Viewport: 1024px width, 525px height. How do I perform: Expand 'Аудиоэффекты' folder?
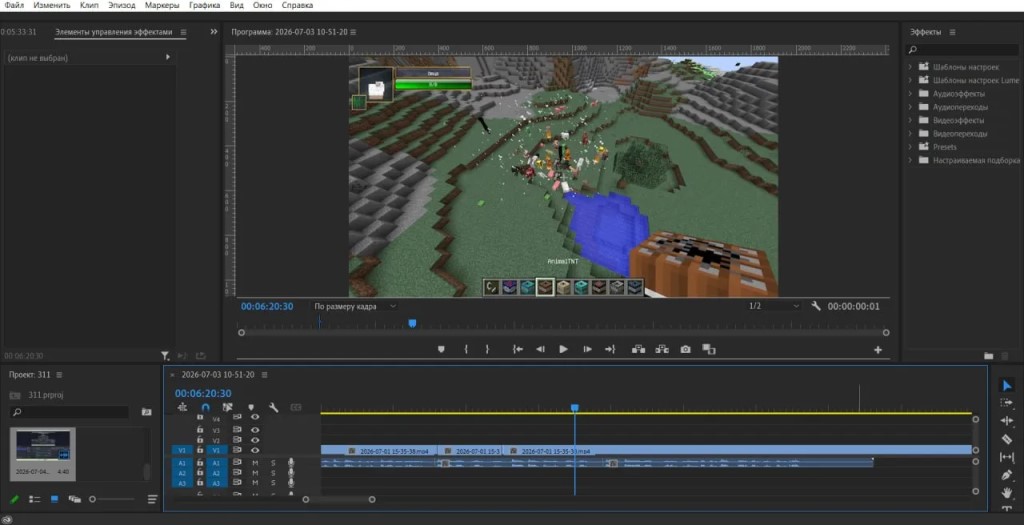pos(910,93)
